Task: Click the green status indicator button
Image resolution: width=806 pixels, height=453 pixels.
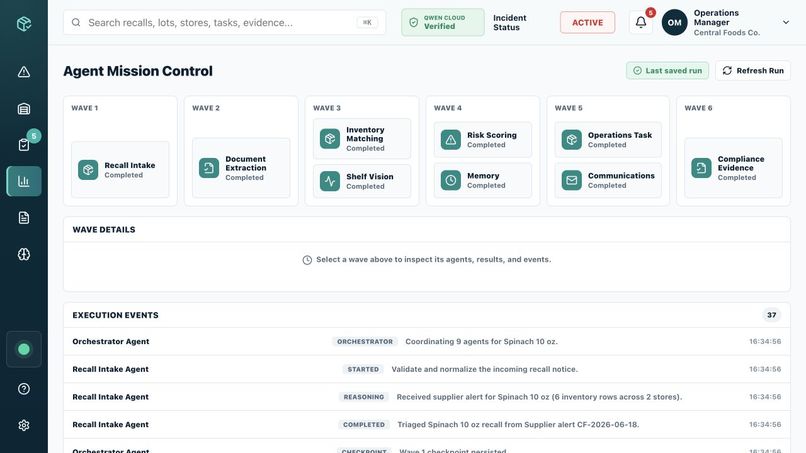Action: pos(24,349)
